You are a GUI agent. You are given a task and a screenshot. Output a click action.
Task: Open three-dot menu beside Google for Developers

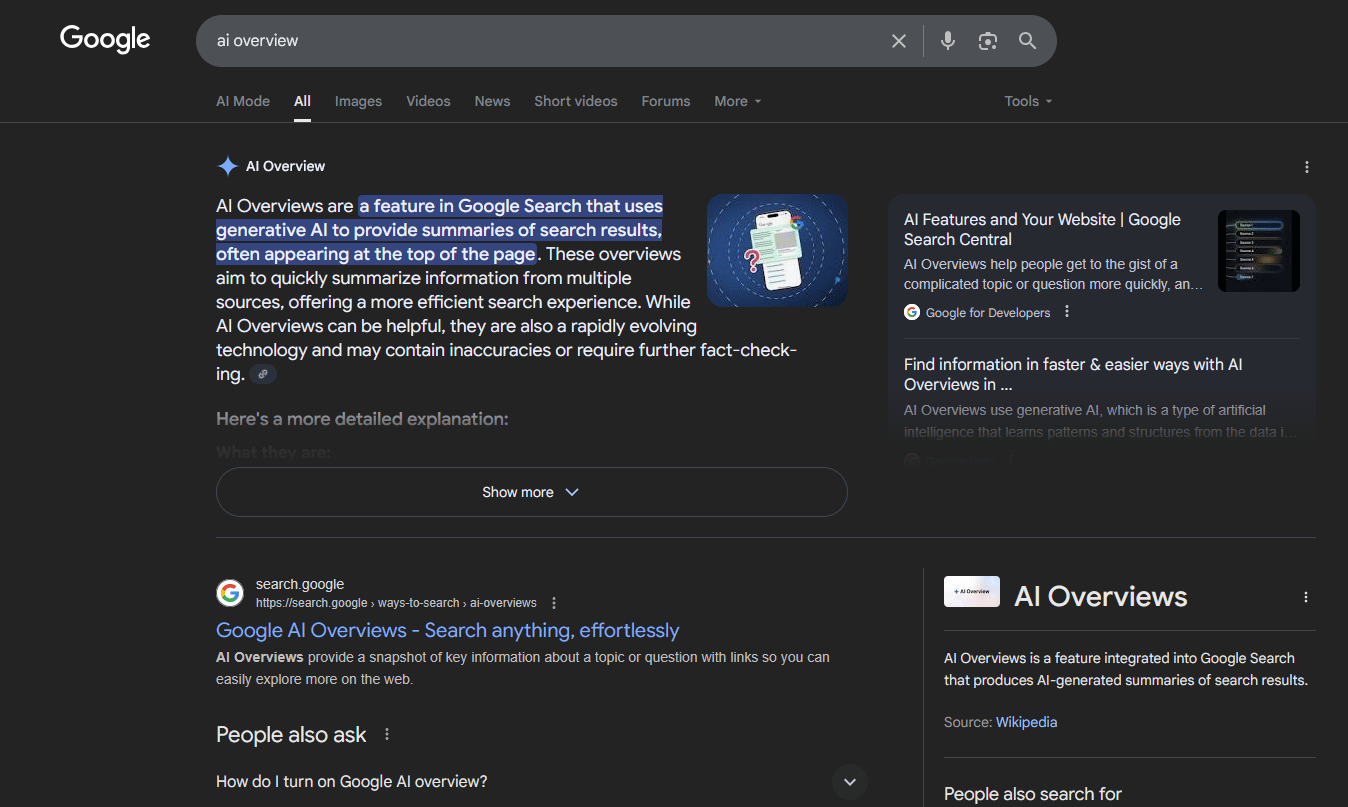tap(1067, 312)
